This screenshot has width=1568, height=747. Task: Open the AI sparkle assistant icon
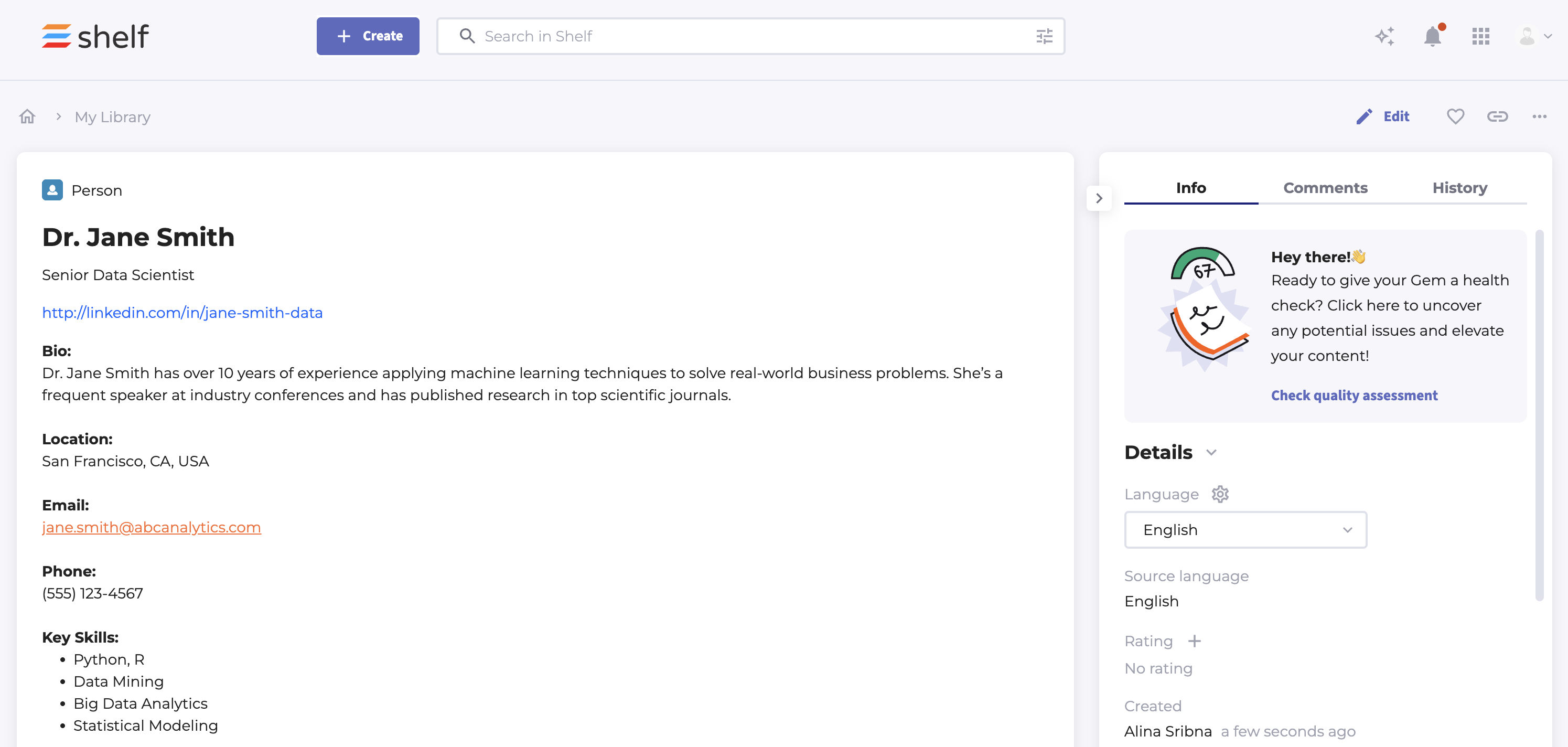coord(1384,37)
